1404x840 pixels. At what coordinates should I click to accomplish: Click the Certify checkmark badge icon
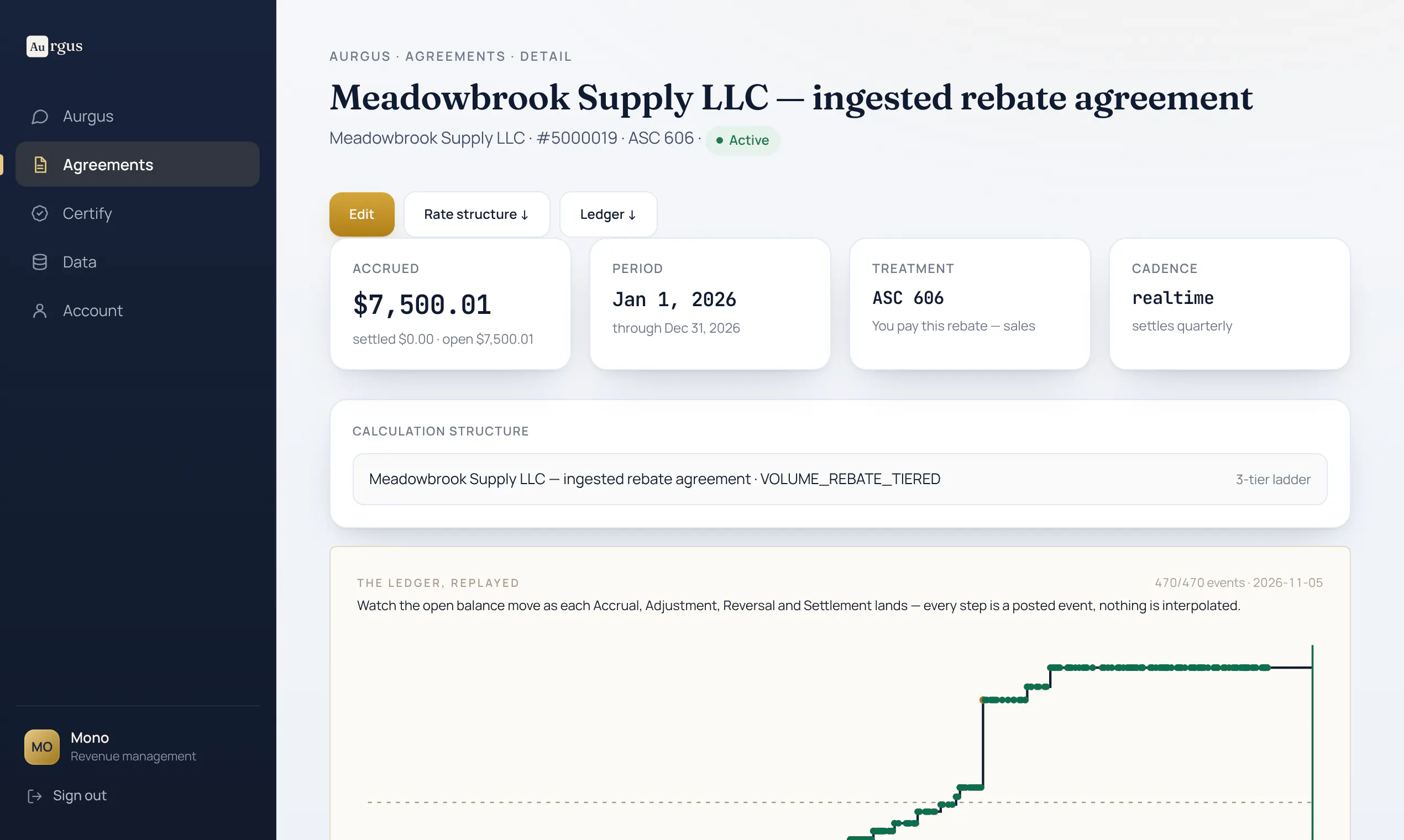[40, 213]
